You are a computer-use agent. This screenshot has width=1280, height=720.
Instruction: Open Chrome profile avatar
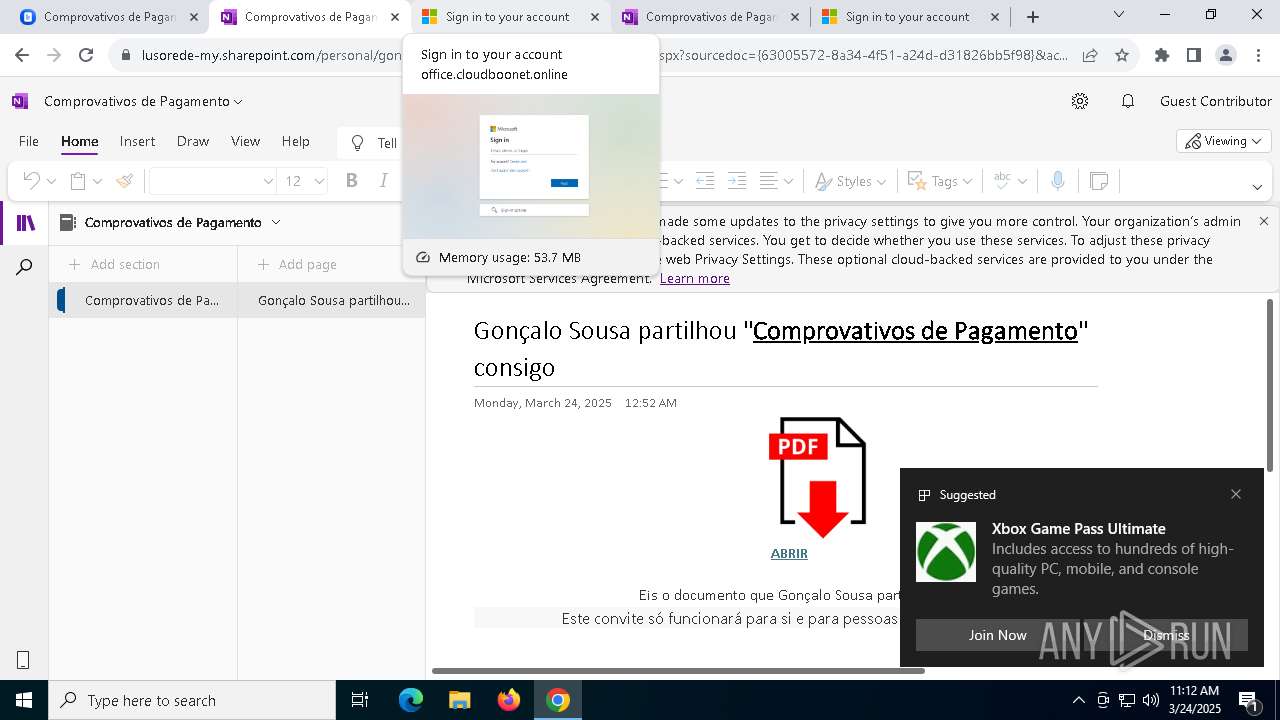tap(1226, 56)
